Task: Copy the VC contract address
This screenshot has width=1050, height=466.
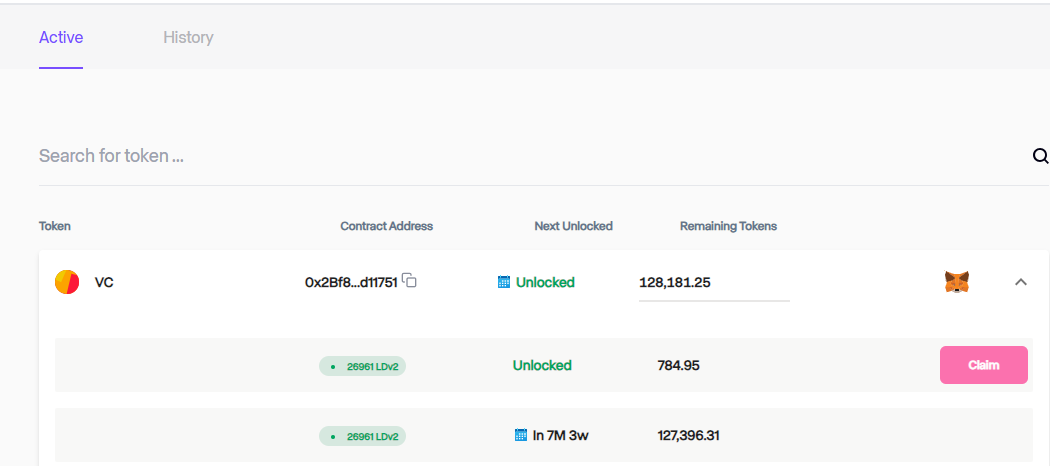Action: click(x=409, y=282)
